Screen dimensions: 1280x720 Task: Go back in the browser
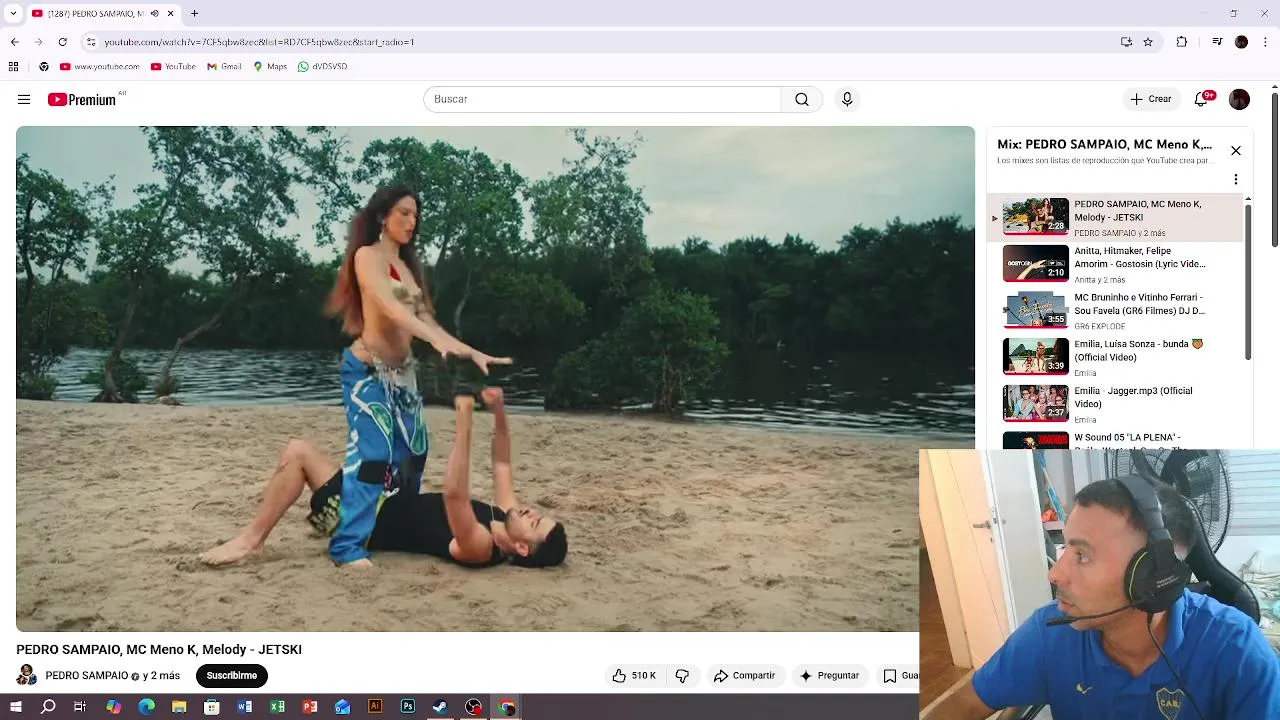pyautogui.click(x=14, y=42)
